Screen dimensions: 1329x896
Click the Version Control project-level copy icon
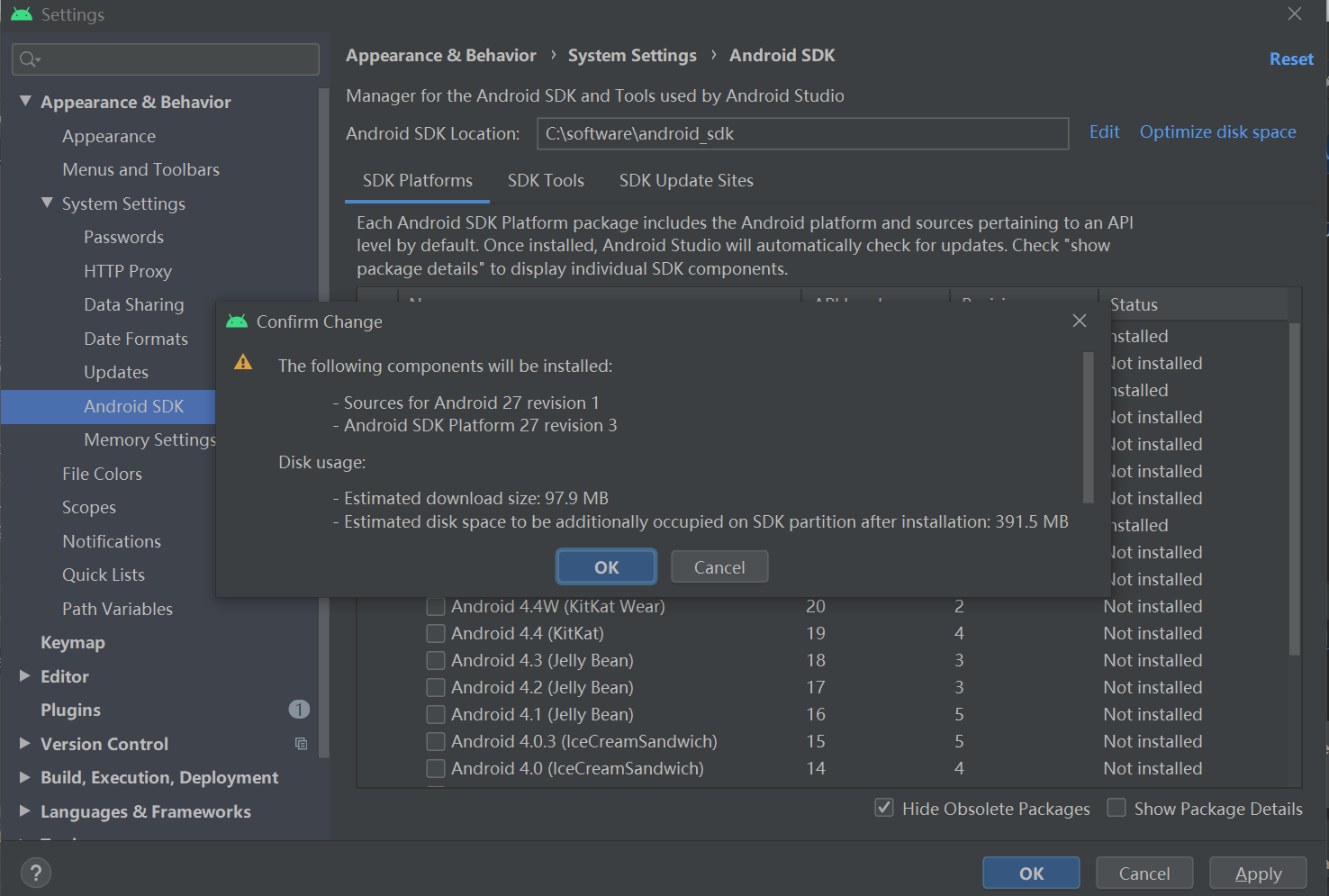[x=301, y=744]
